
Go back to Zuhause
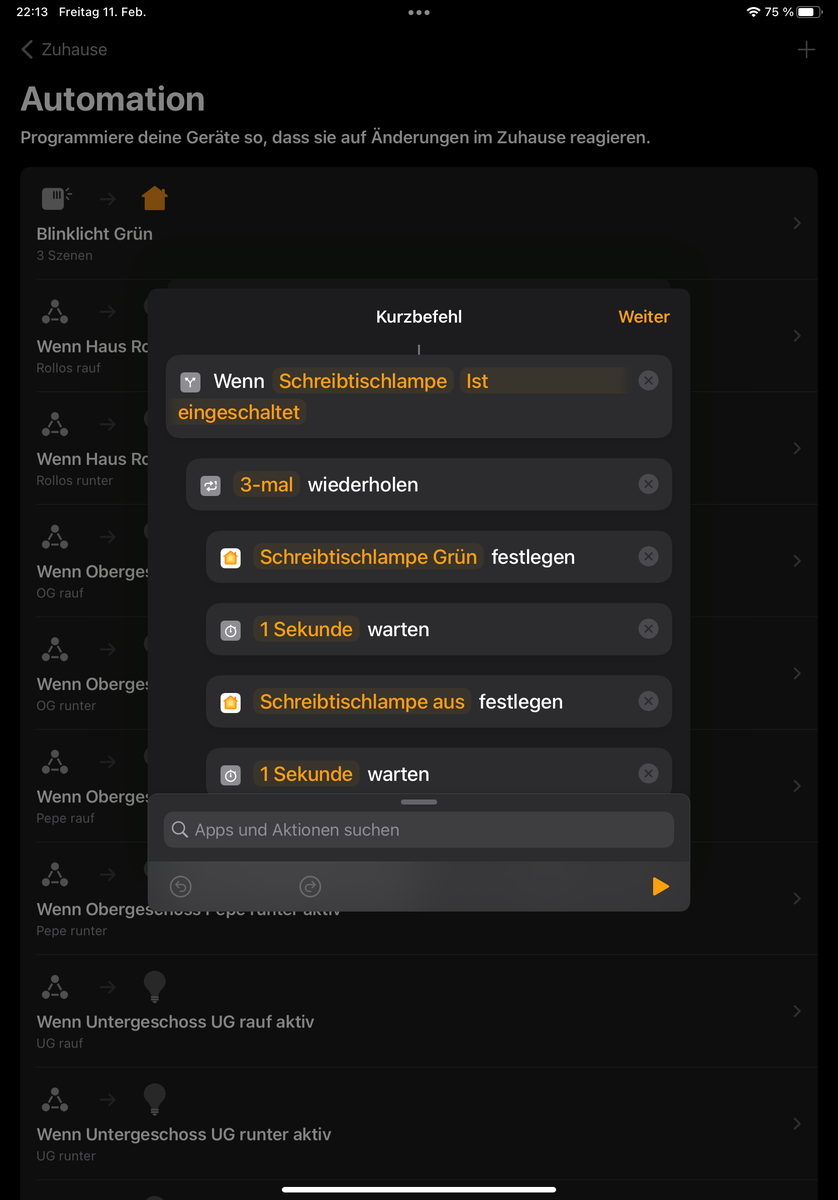(x=64, y=50)
